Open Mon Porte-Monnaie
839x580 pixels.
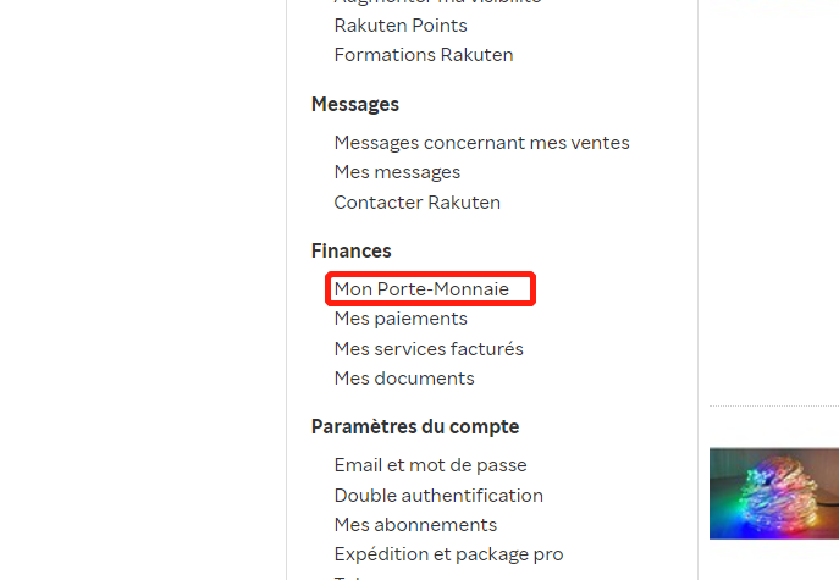pyautogui.click(x=421, y=289)
